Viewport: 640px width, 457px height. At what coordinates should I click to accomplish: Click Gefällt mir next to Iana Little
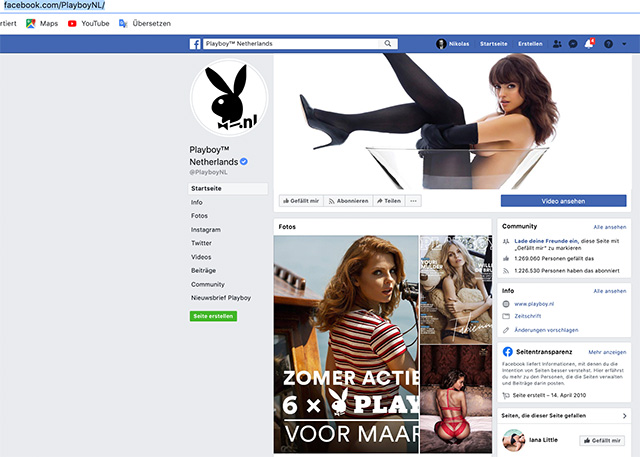pos(602,441)
